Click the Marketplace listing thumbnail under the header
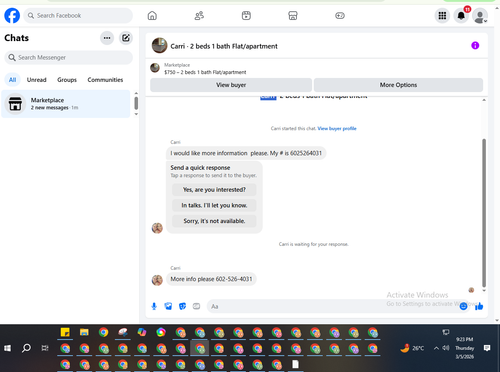The image size is (500, 372). [x=155, y=68]
